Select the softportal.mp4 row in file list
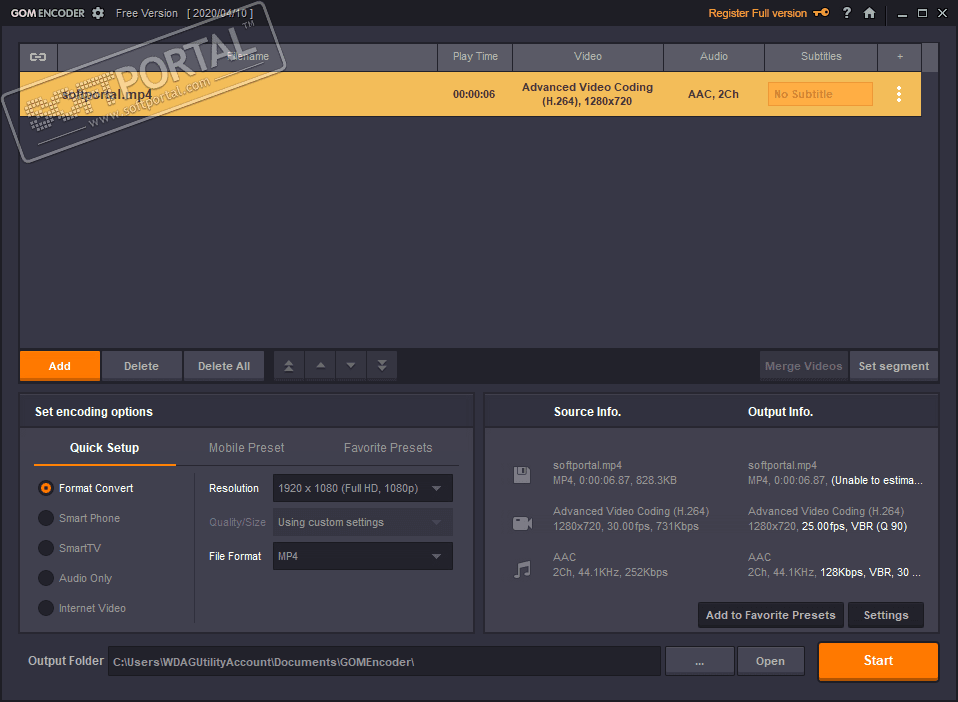 click(x=470, y=94)
